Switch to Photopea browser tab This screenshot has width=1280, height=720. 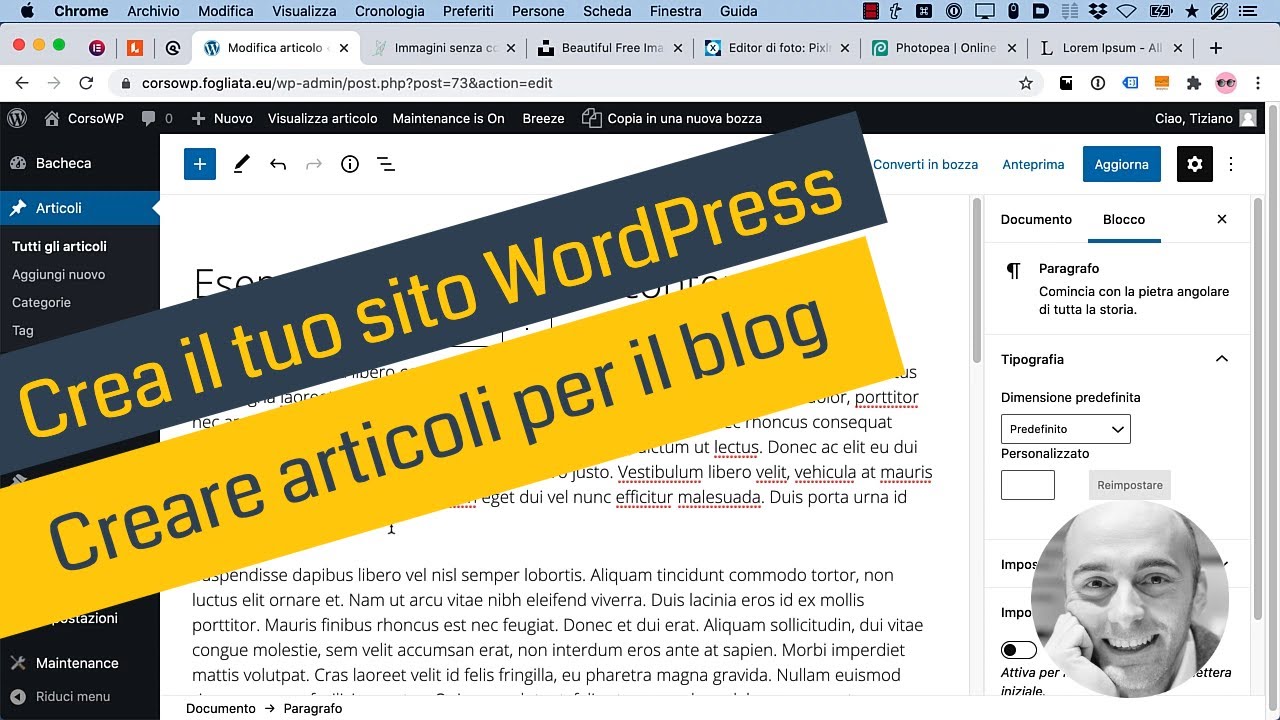click(944, 48)
